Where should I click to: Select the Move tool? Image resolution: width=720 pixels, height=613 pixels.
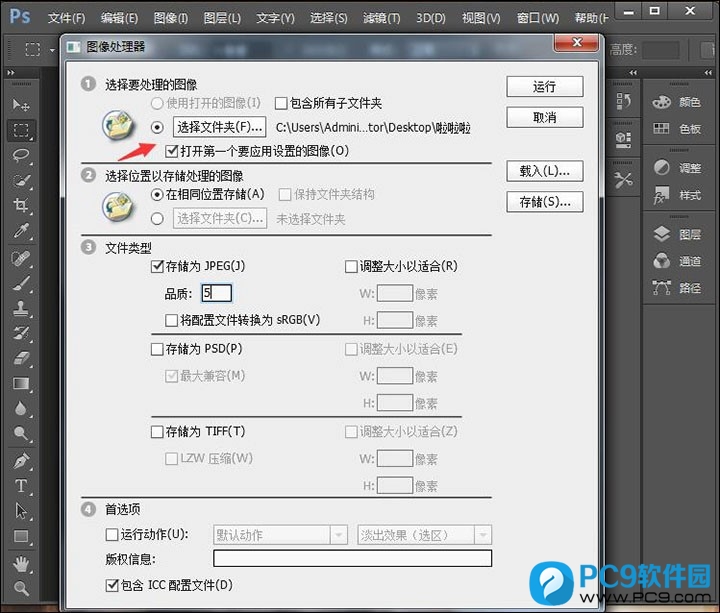[21, 105]
